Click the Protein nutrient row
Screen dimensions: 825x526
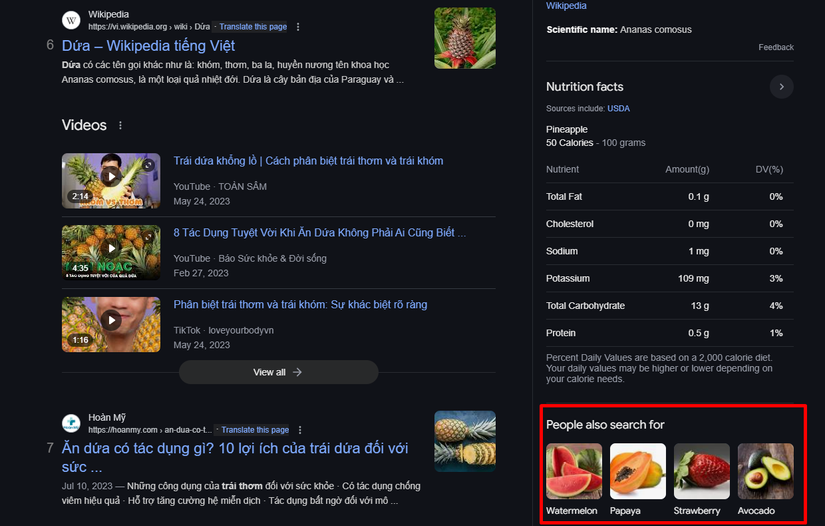point(670,333)
